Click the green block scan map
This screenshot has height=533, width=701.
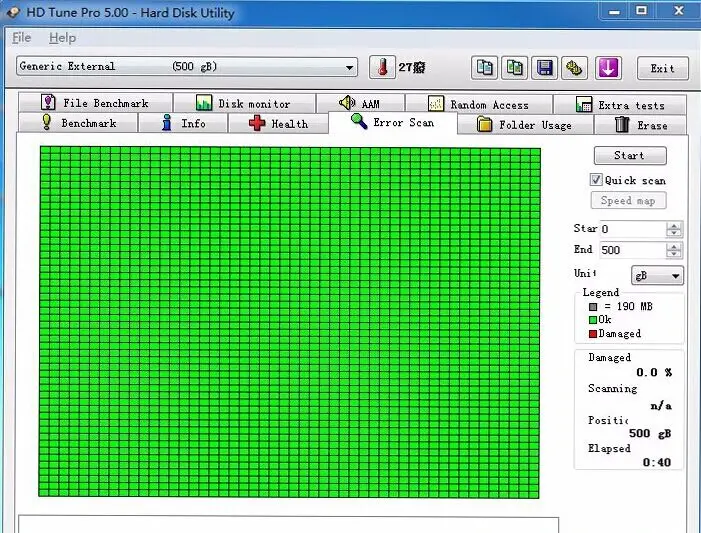290,321
